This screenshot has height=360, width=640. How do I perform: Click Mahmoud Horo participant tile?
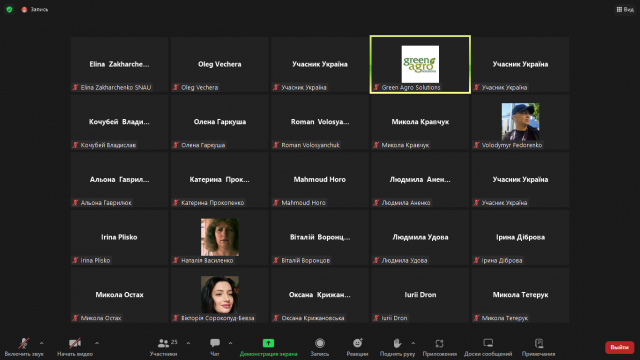pos(320,180)
